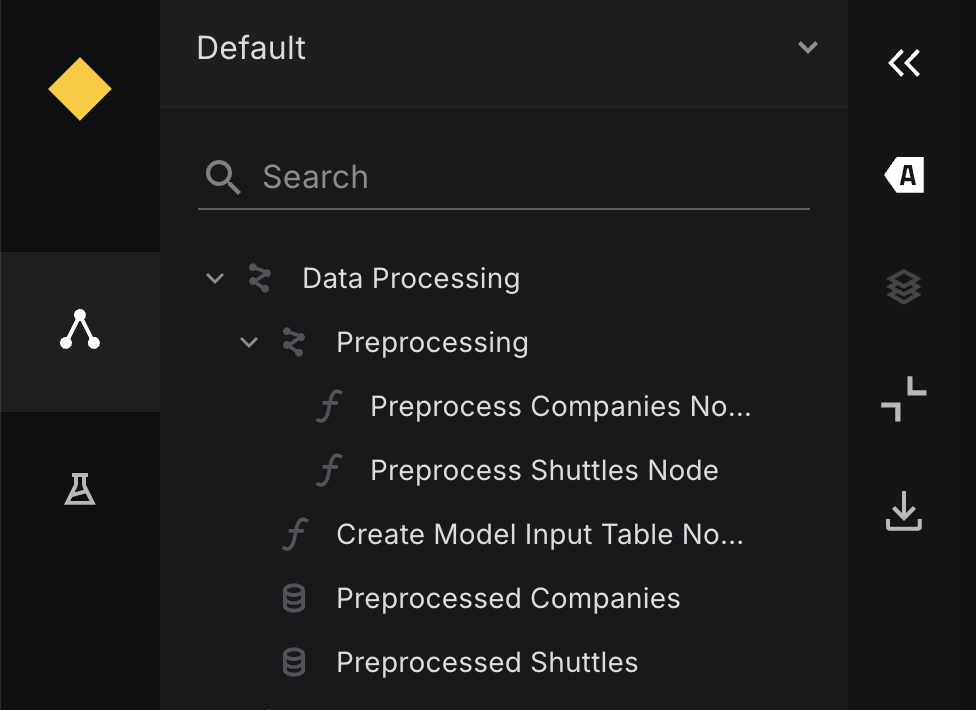The height and width of the screenshot is (710, 976).
Task: Click the dataset icon beside Preprocessed Companies
Action: [x=292, y=598]
